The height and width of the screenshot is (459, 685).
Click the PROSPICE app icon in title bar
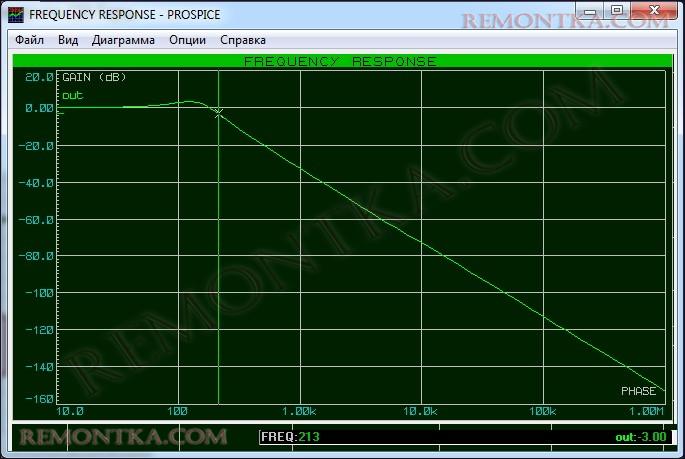(x=16, y=15)
